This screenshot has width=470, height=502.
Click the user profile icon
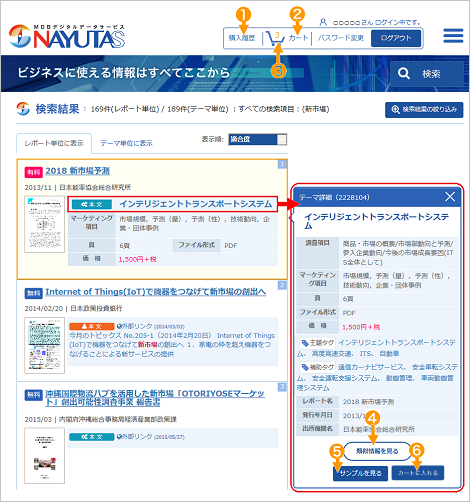(x=323, y=22)
